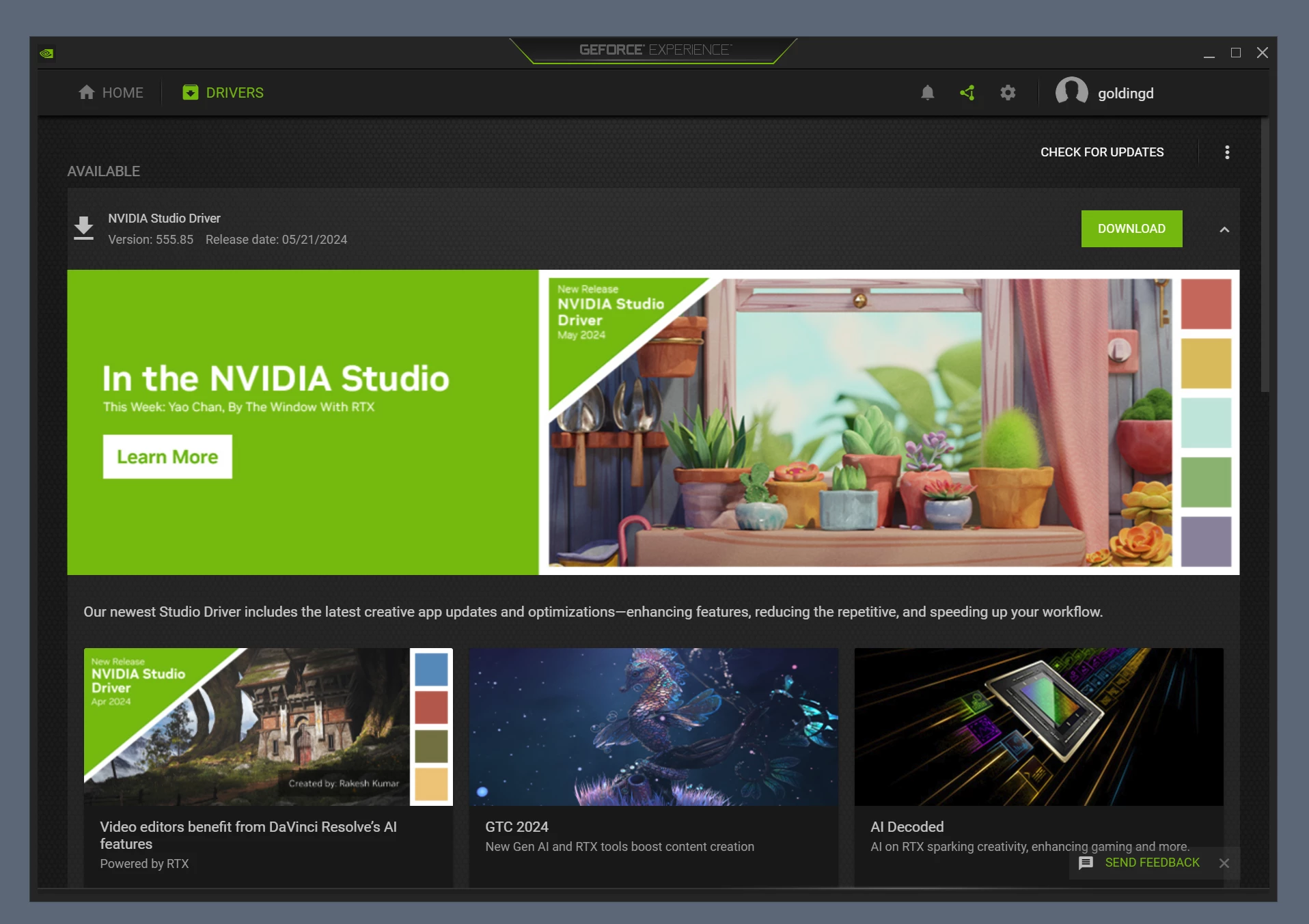Click 'Powered by RTX' subtitle
Image resolution: width=1309 pixels, height=924 pixels.
pyautogui.click(x=144, y=864)
